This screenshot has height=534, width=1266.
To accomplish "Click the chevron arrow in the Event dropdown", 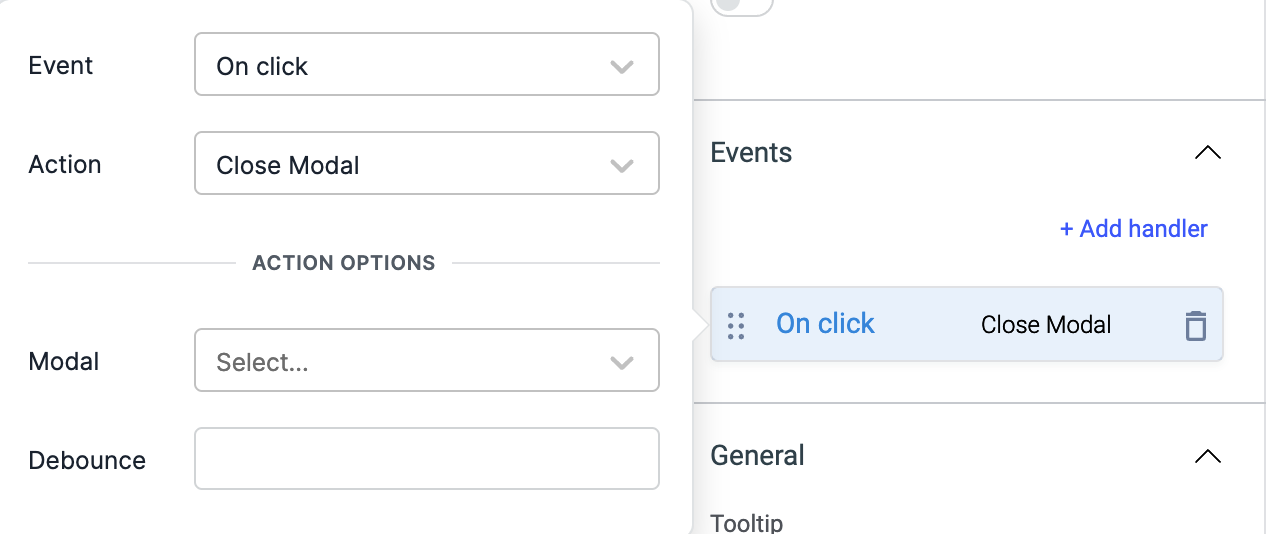I will tap(622, 67).
